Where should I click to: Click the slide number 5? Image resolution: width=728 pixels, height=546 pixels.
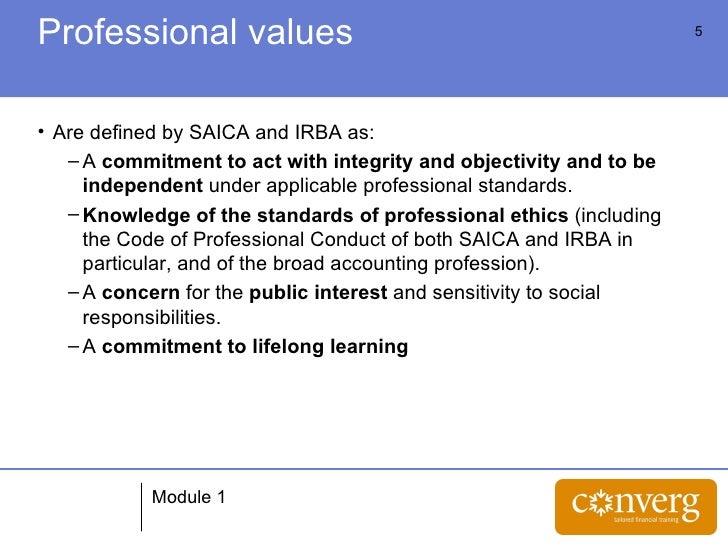(698, 32)
